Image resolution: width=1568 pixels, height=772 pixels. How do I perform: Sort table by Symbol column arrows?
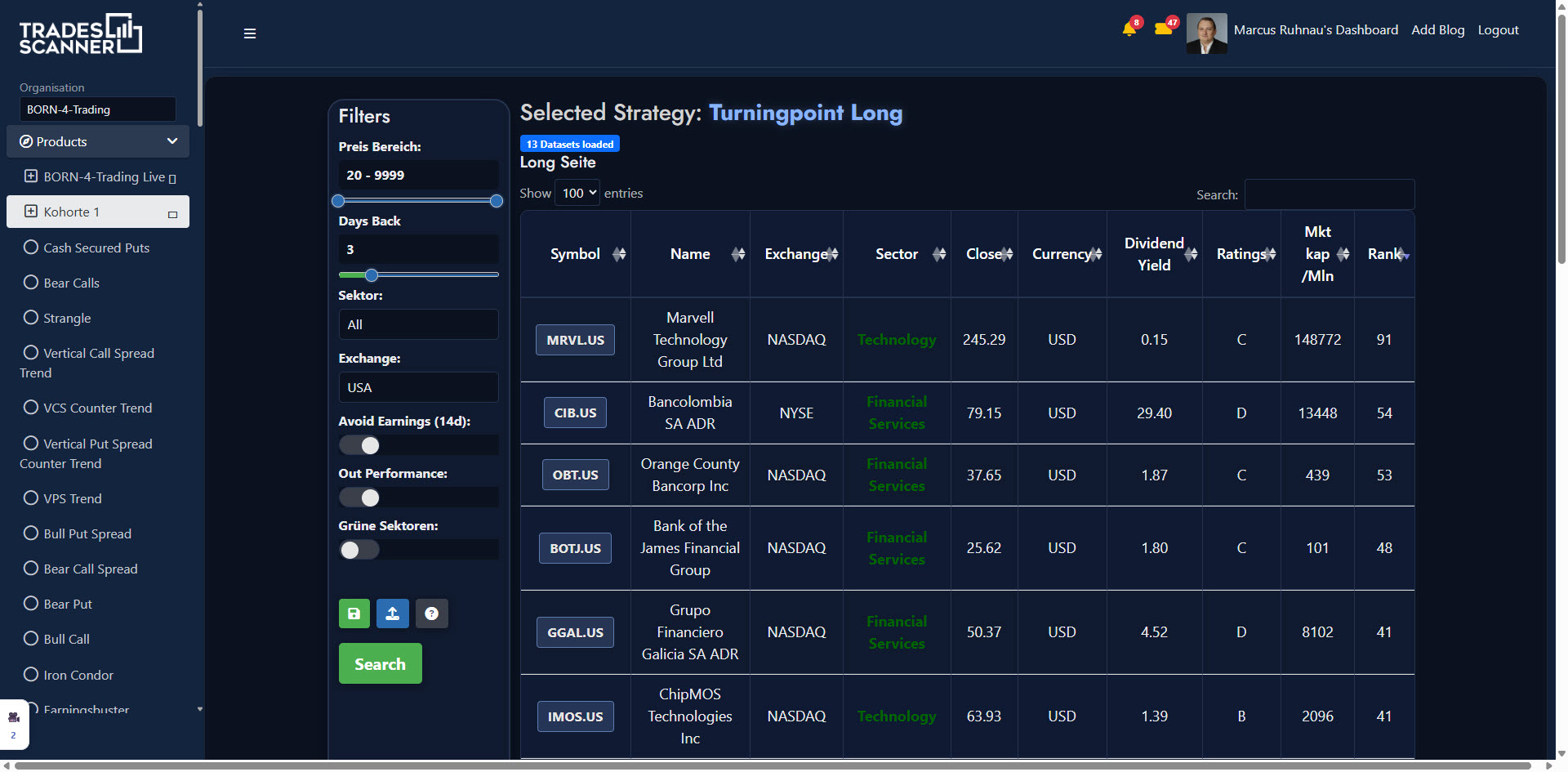(x=619, y=254)
